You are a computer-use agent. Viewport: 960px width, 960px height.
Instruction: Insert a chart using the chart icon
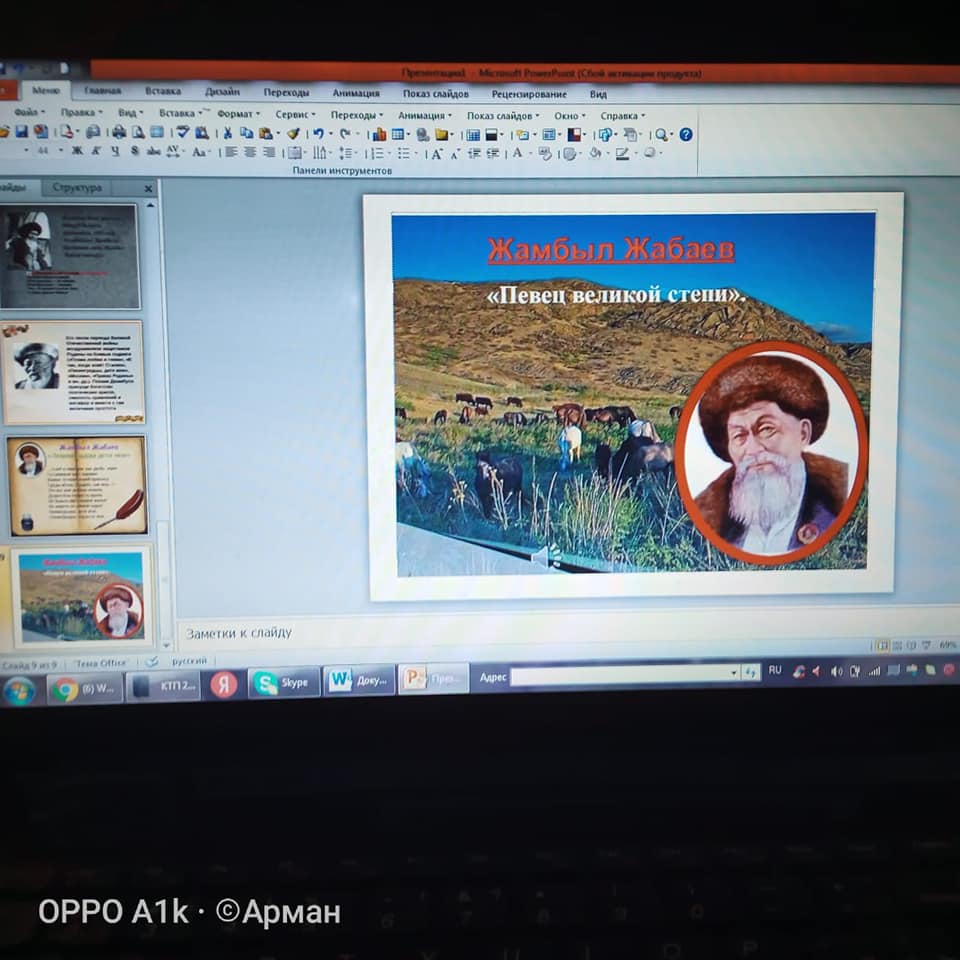click(x=379, y=134)
